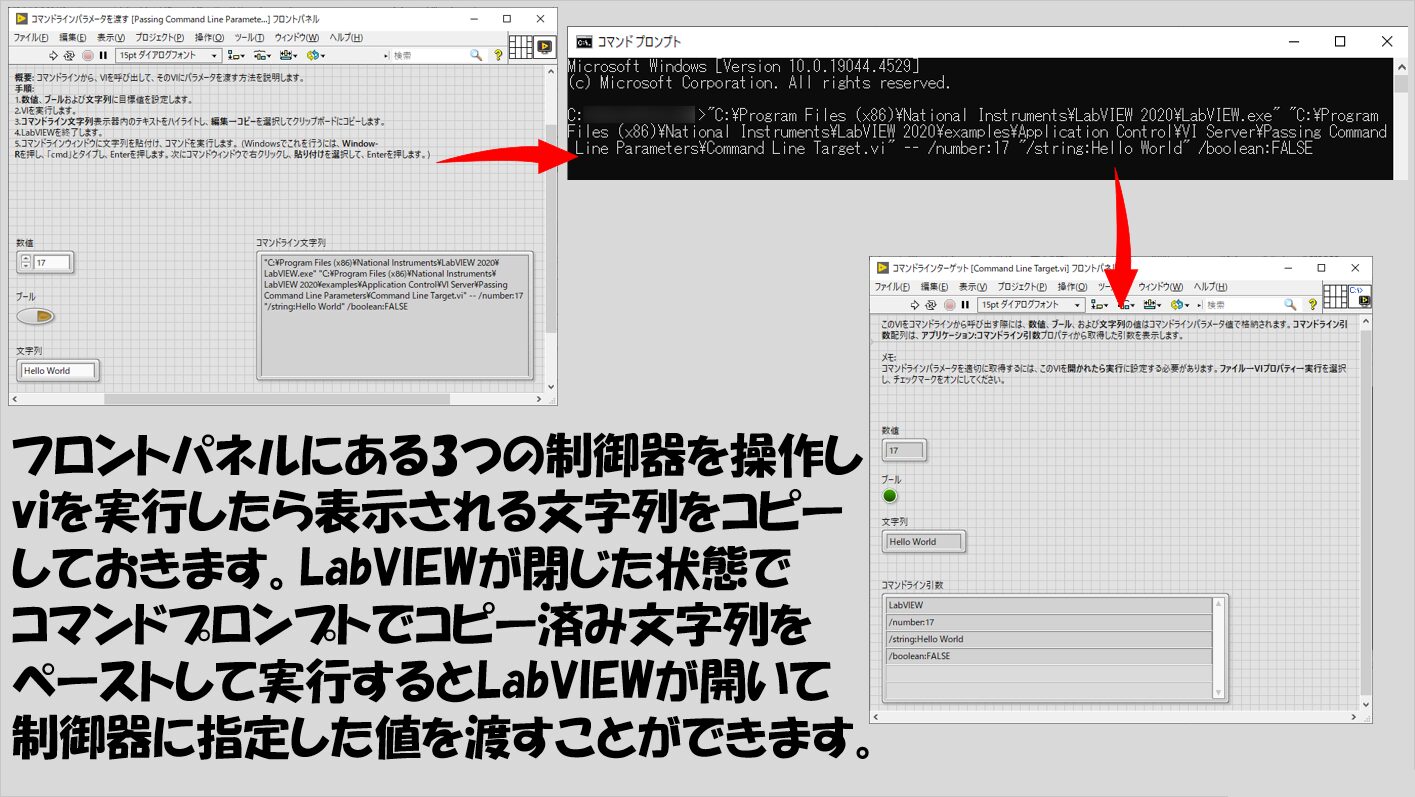This screenshot has height=797, width=1415.
Task: Click the 数値 numeric input showing 17
Action: click(x=52, y=263)
